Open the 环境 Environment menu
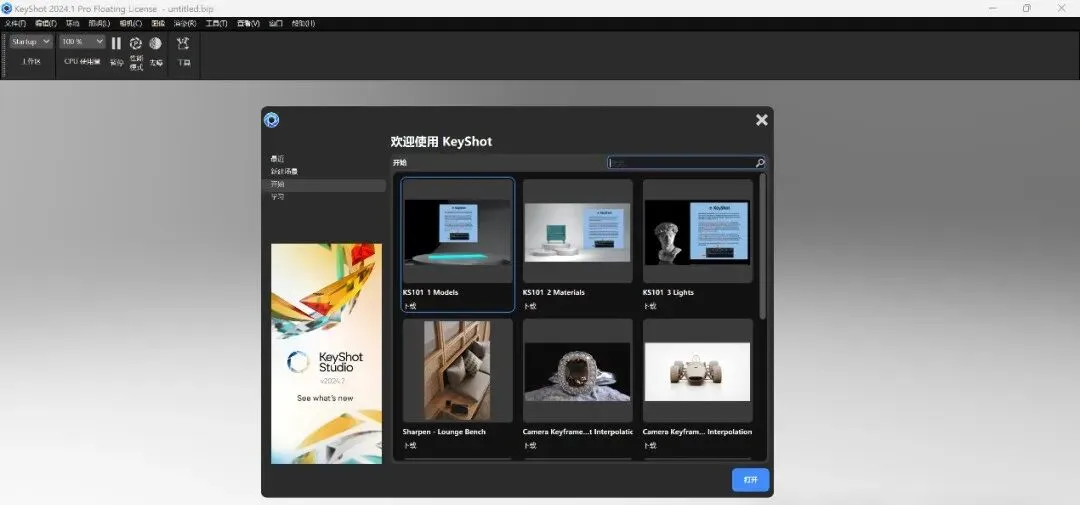 (x=72, y=23)
